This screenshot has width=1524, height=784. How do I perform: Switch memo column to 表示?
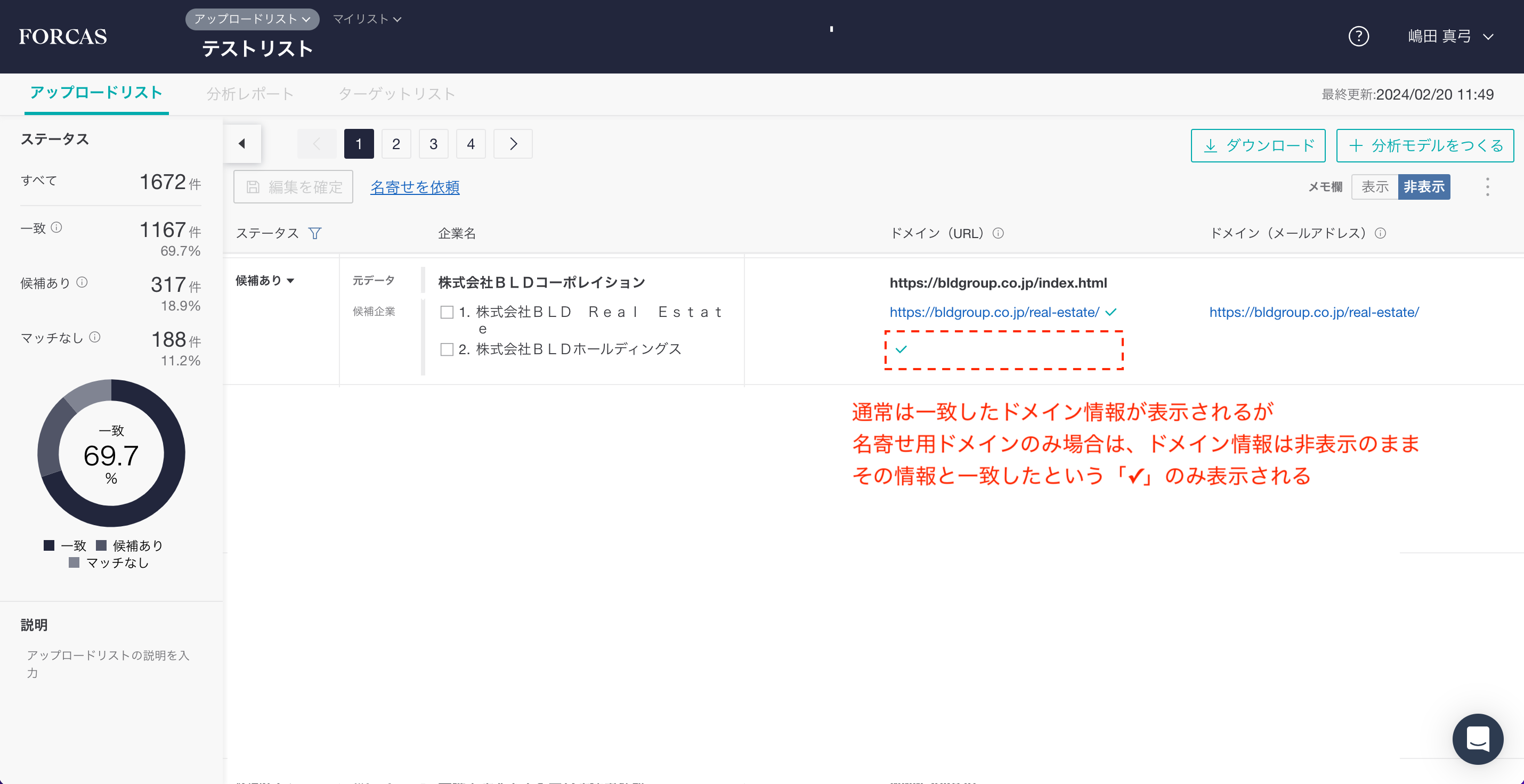pos(1374,187)
